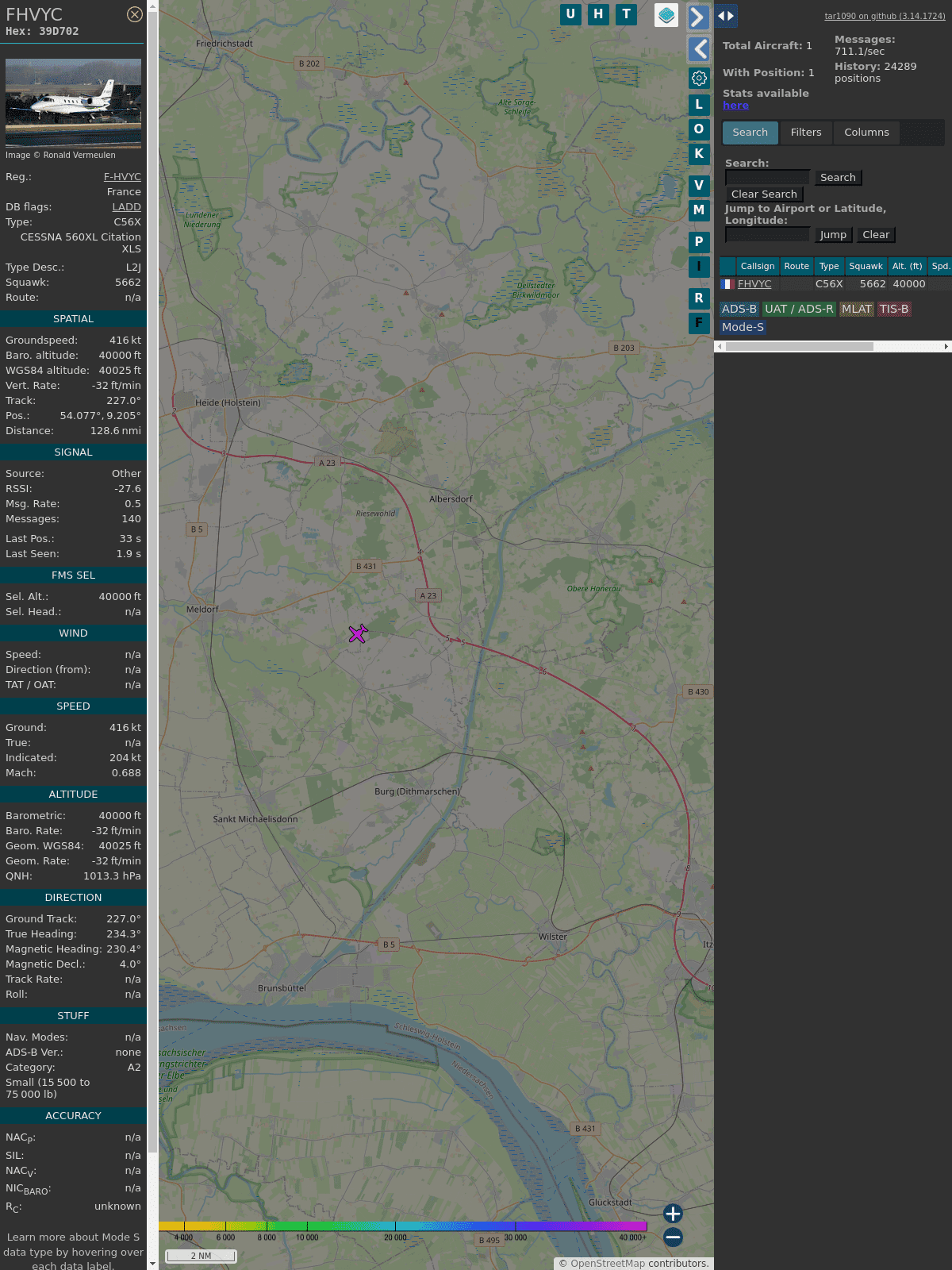The image size is (952, 1270).
Task: Zoom out with the minus button
Action: pyautogui.click(x=673, y=1237)
